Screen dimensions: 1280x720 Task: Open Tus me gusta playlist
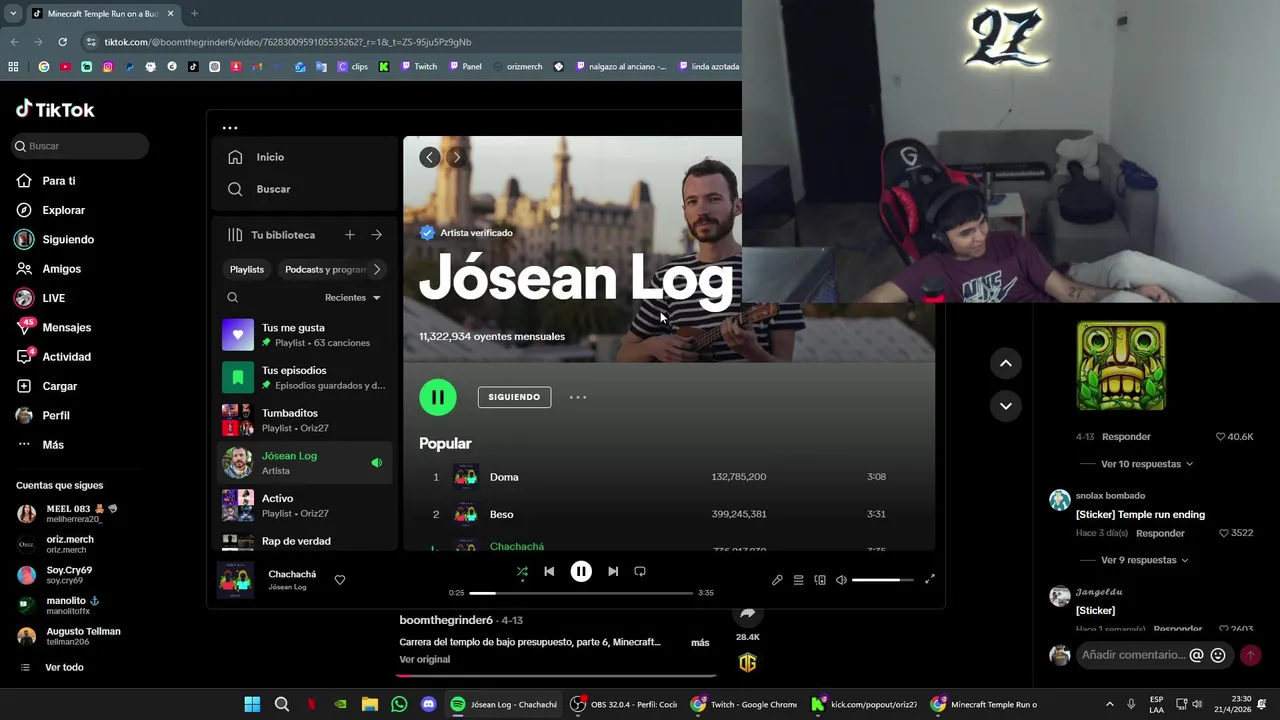[x=305, y=335]
